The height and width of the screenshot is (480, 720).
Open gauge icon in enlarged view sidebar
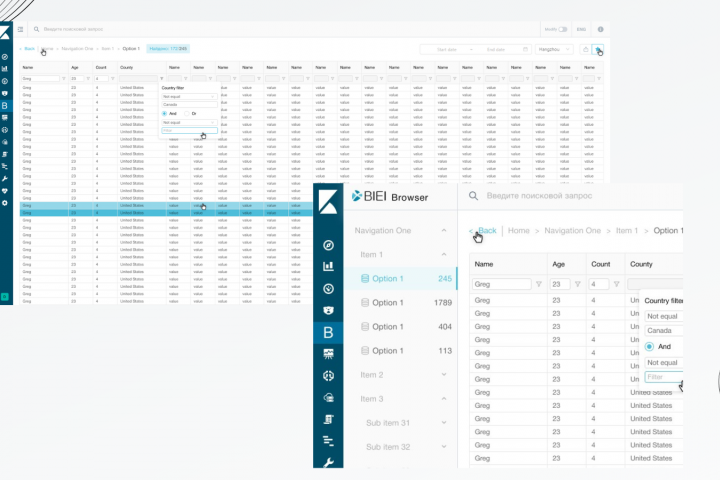click(x=328, y=289)
